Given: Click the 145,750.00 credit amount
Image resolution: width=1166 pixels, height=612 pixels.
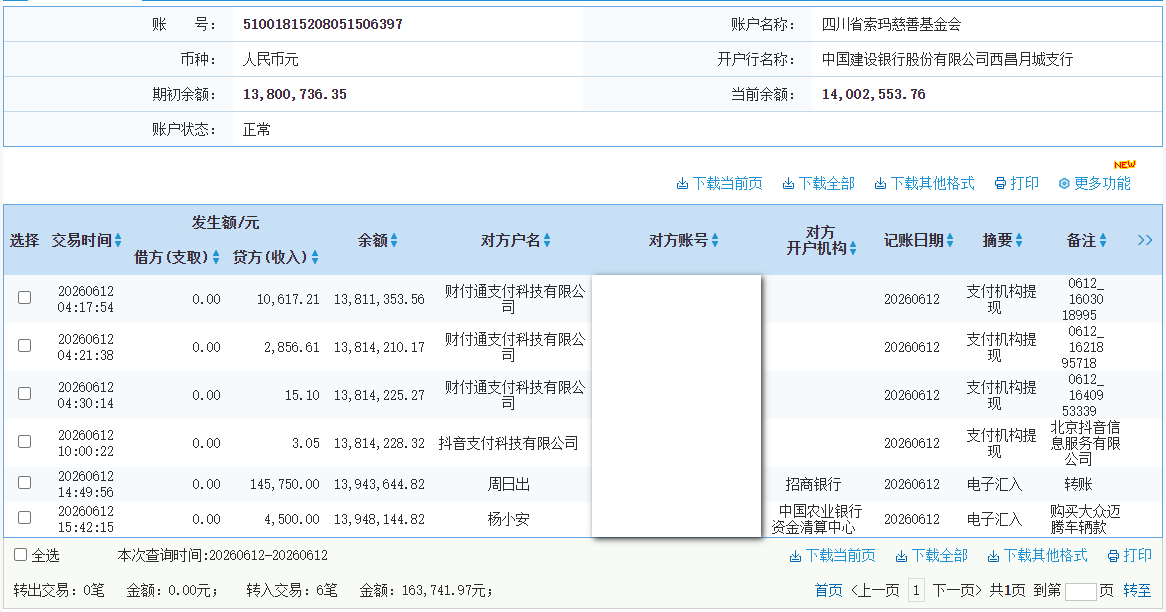Looking at the screenshot, I should tap(285, 484).
